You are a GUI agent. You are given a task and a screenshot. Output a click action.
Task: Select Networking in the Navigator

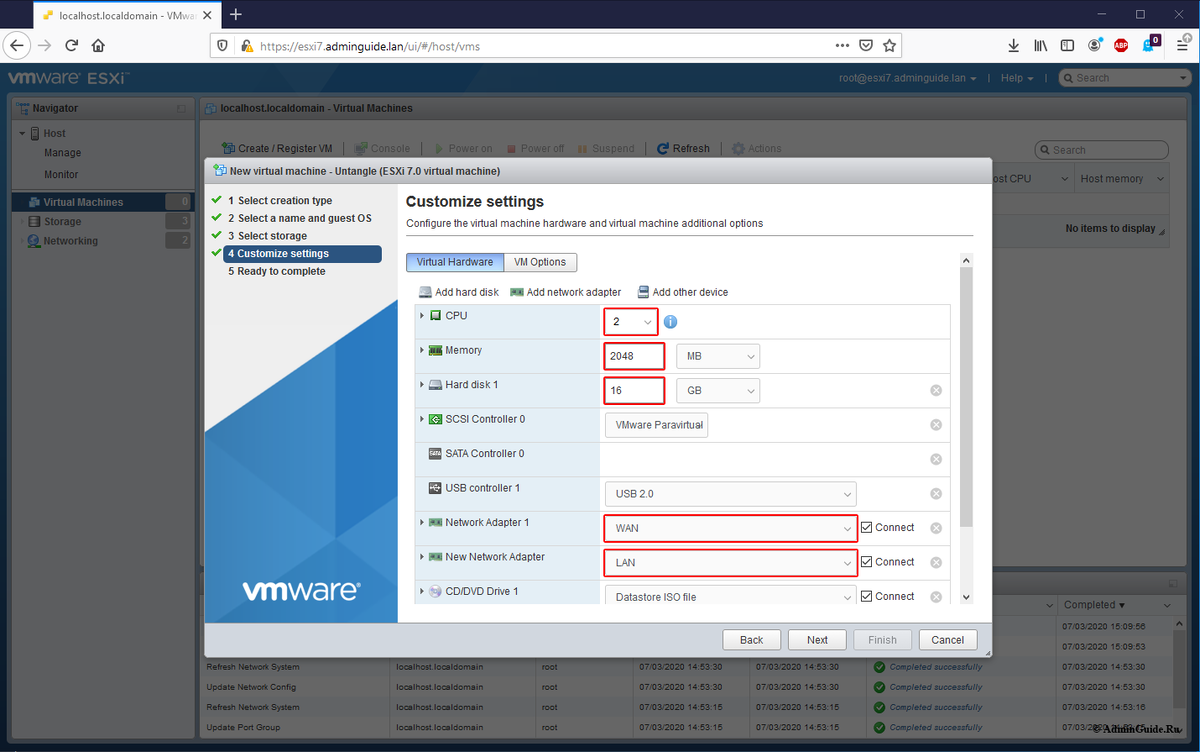click(x=70, y=241)
